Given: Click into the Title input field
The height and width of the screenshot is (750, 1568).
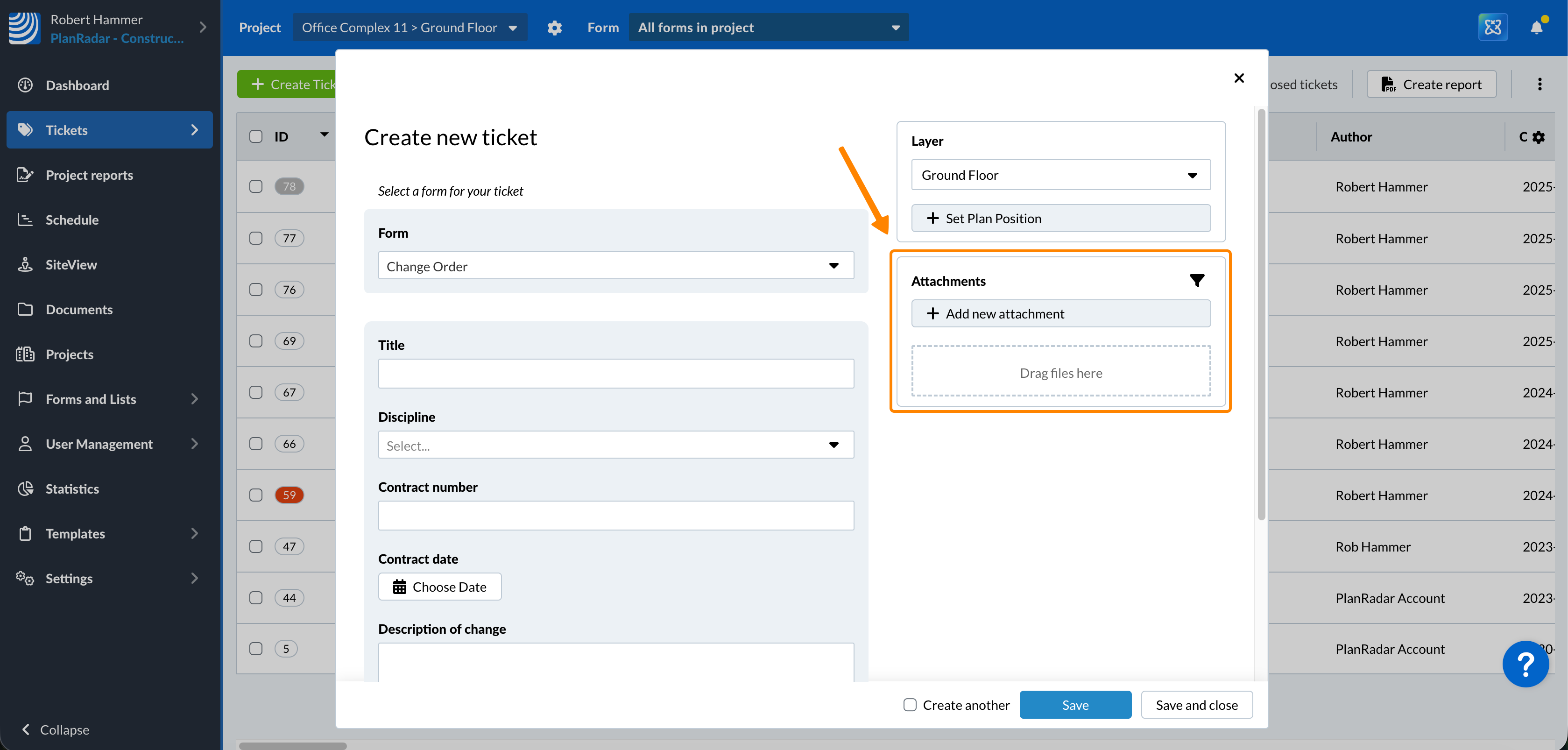Looking at the screenshot, I should pos(615,373).
